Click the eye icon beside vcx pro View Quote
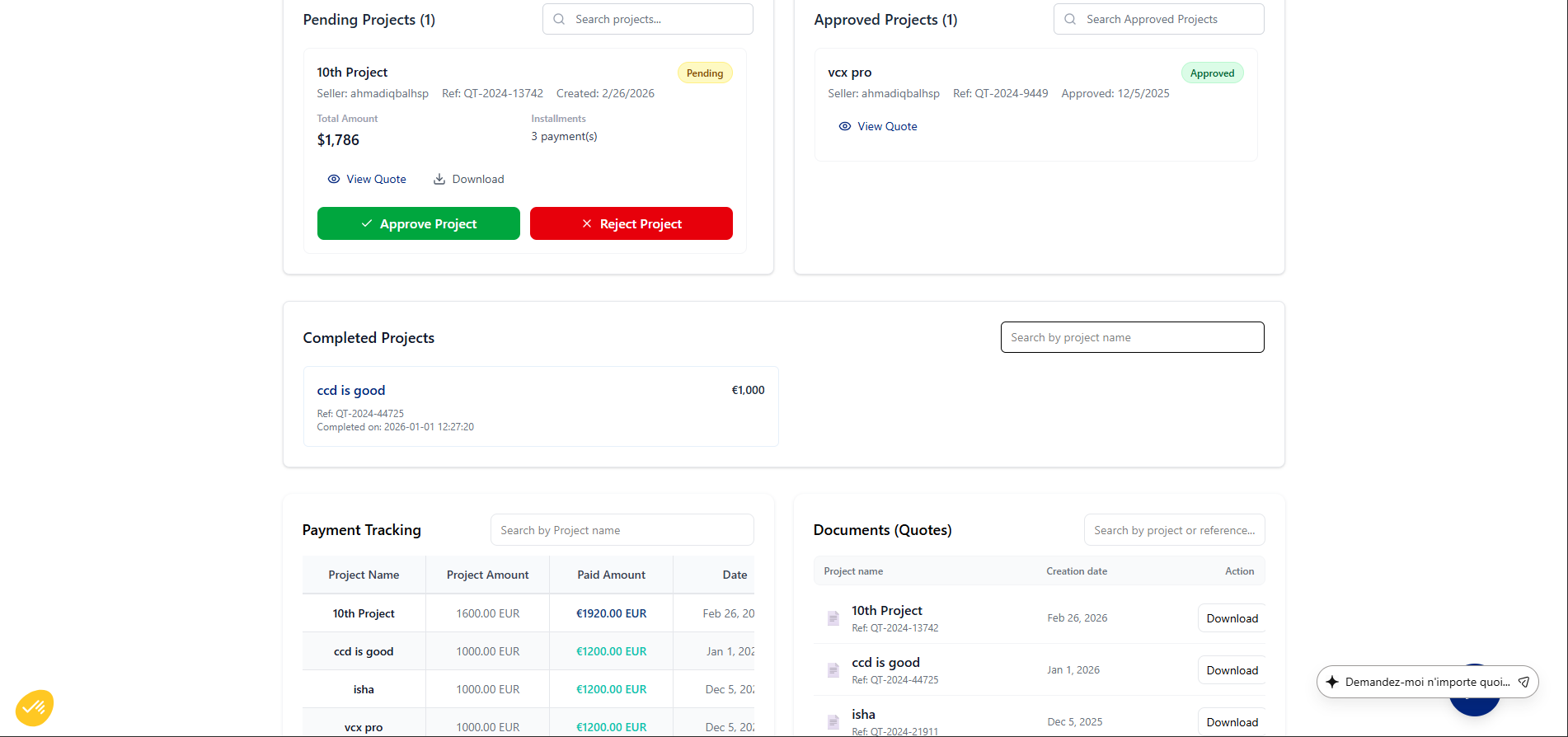1568x737 pixels. coord(845,126)
